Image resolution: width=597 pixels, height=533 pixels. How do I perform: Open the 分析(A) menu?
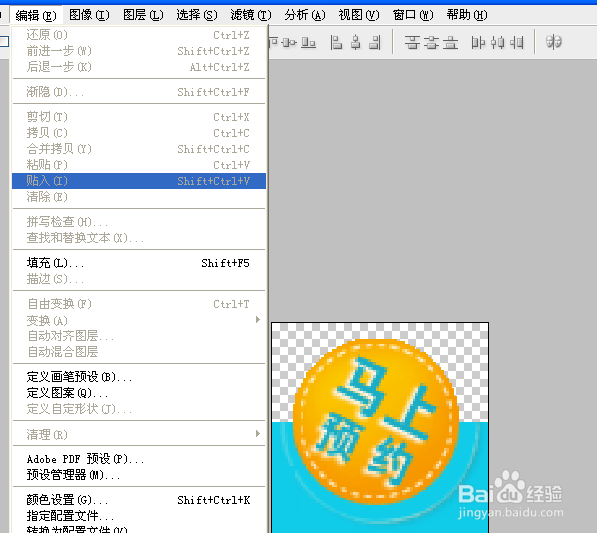(x=305, y=15)
